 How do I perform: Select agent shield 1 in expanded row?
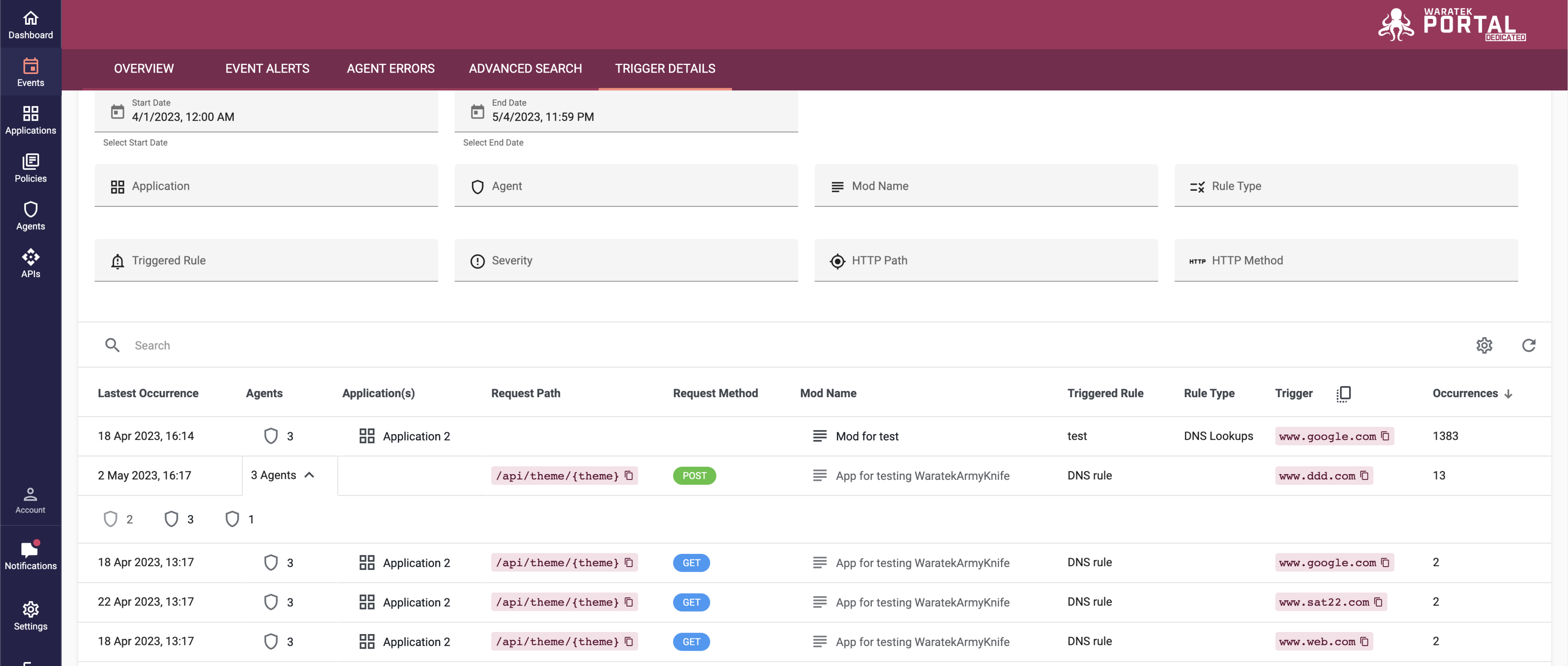pyautogui.click(x=240, y=519)
